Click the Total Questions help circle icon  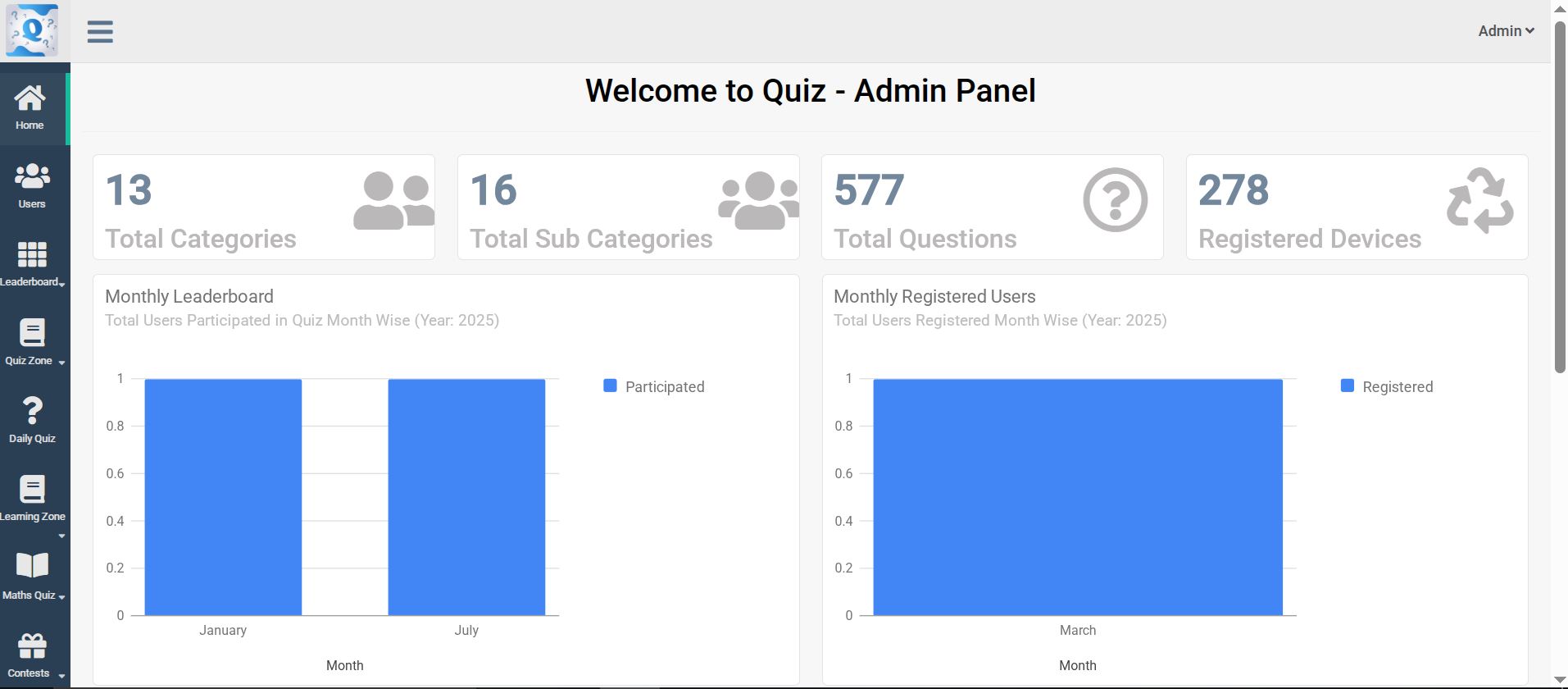click(1115, 200)
